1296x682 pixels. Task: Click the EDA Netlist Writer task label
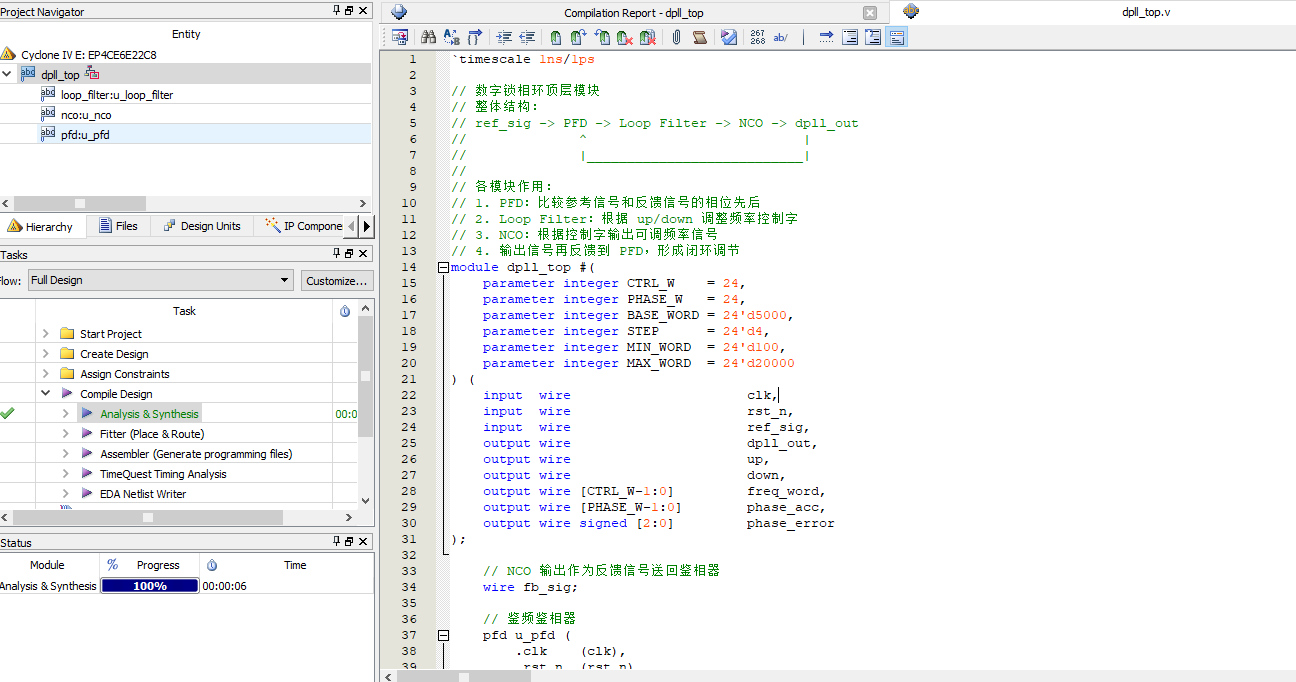coord(143,494)
